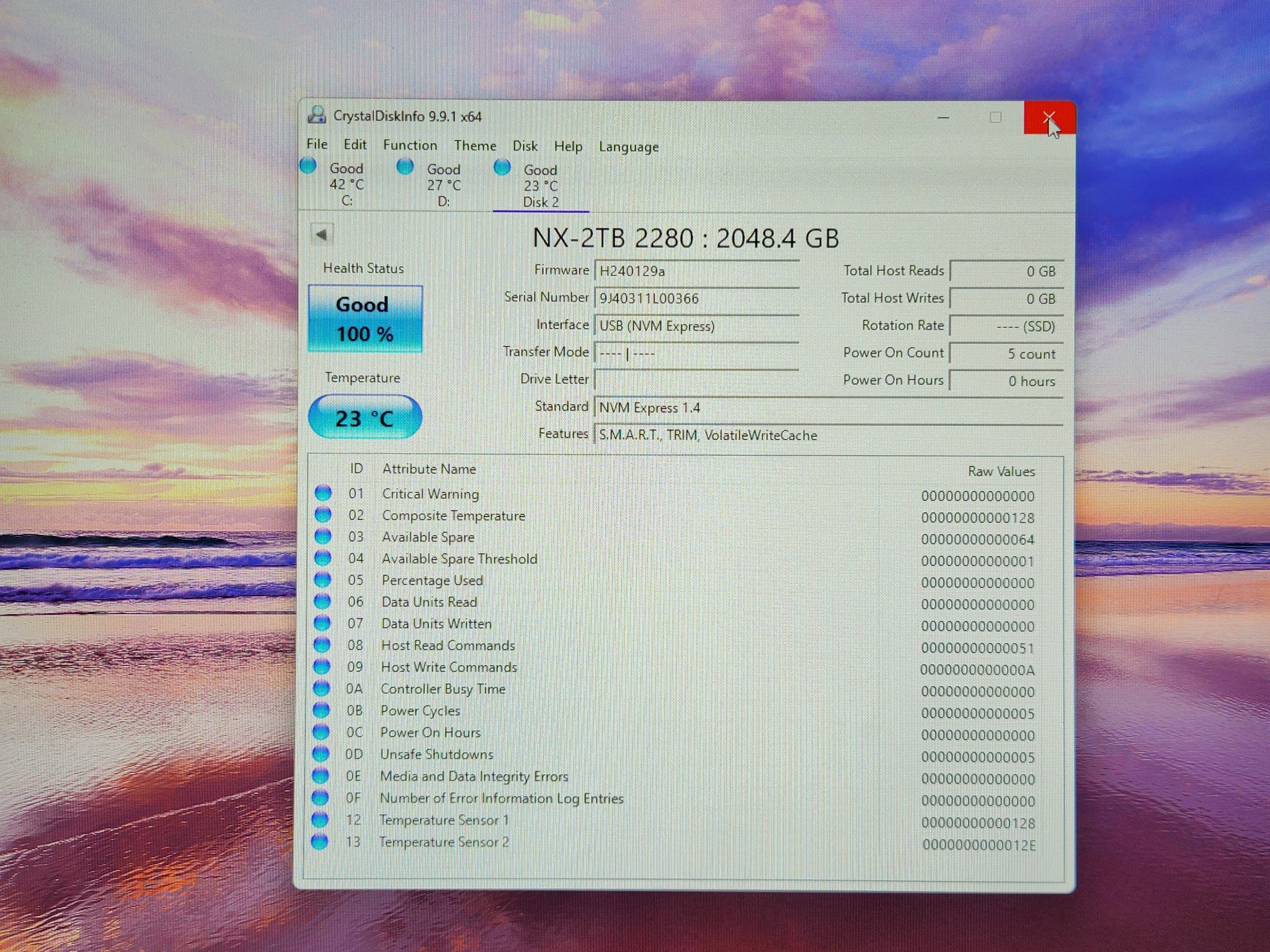Click status orb for Available Spare row
This screenshot has width=1270, height=952.
(322, 537)
